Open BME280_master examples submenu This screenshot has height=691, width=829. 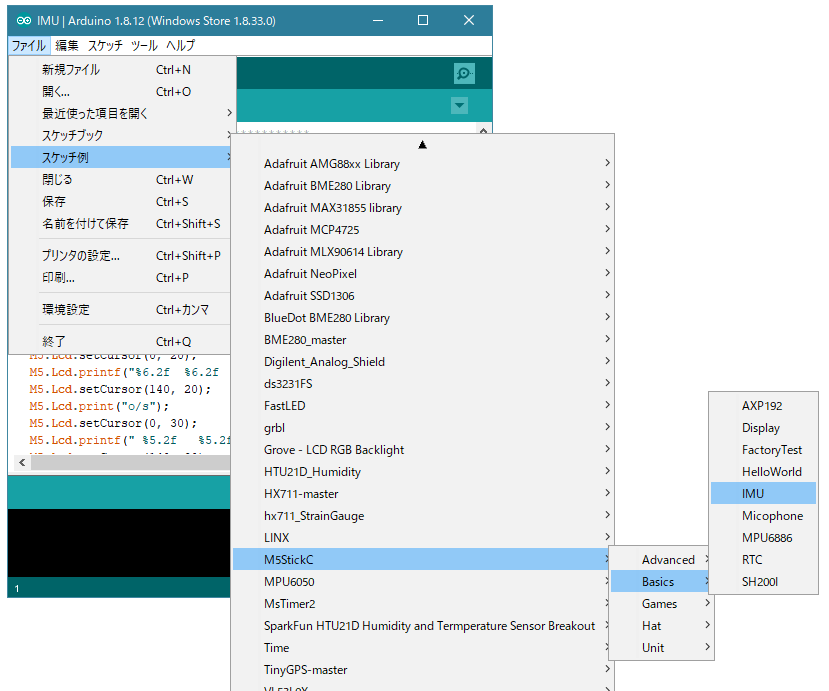pyautogui.click(x=423, y=340)
